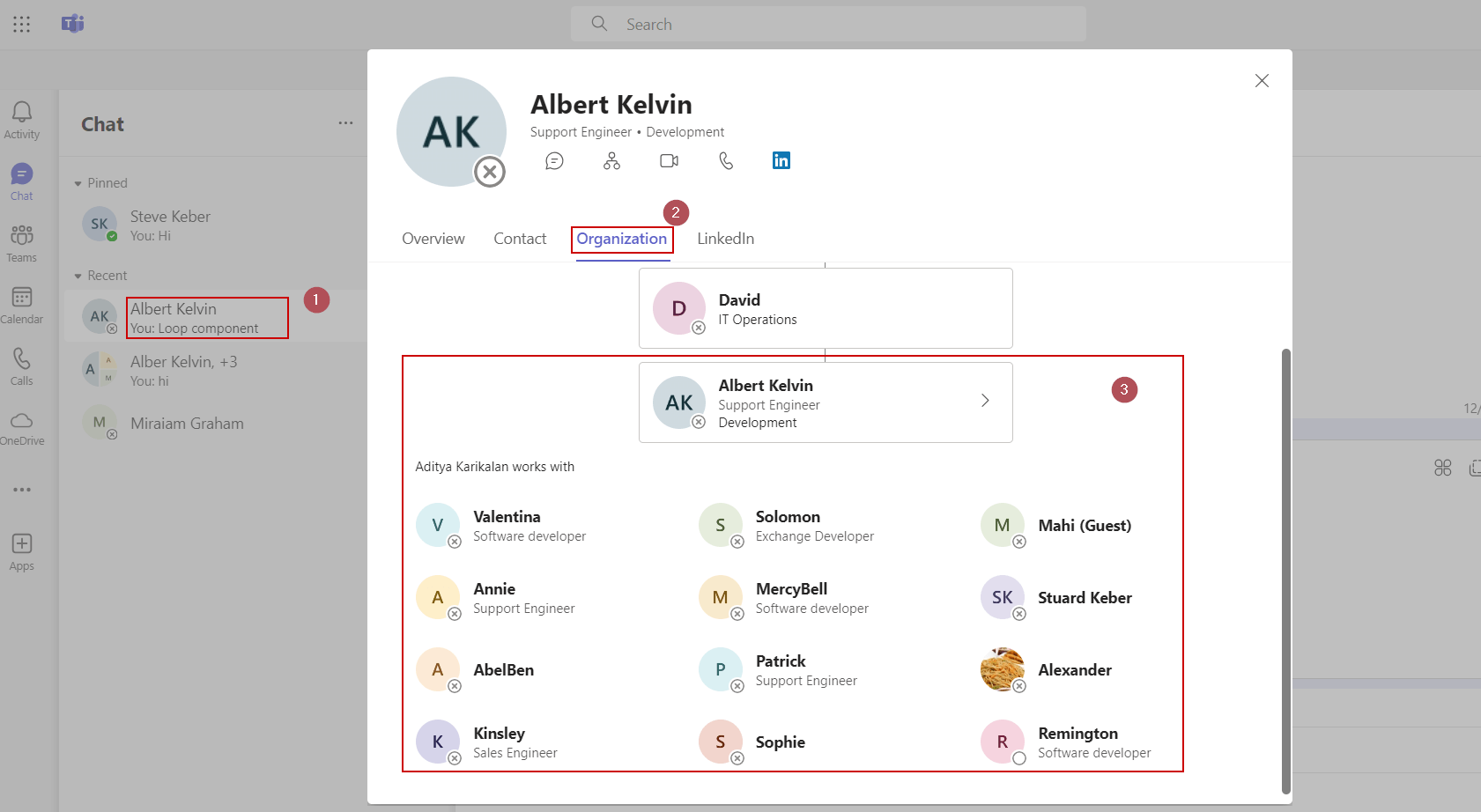Screen dimensions: 1481x812
Task: Click in the Search box
Action: pos(828,24)
